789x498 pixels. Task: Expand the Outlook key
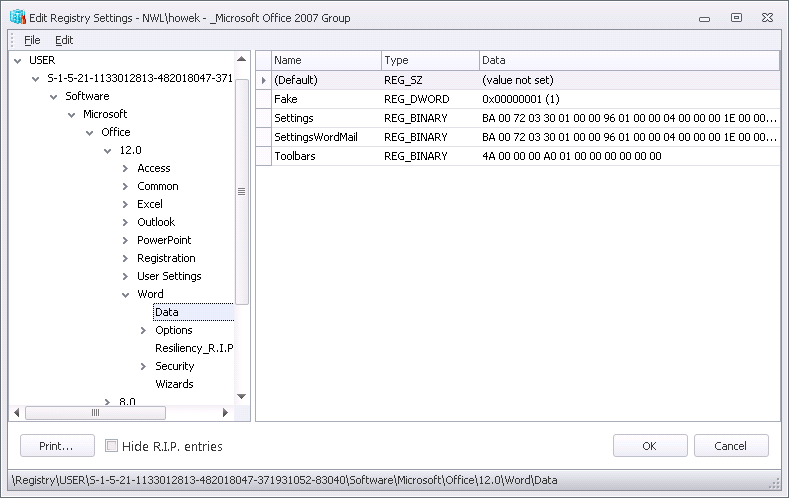click(x=125, y=222)
